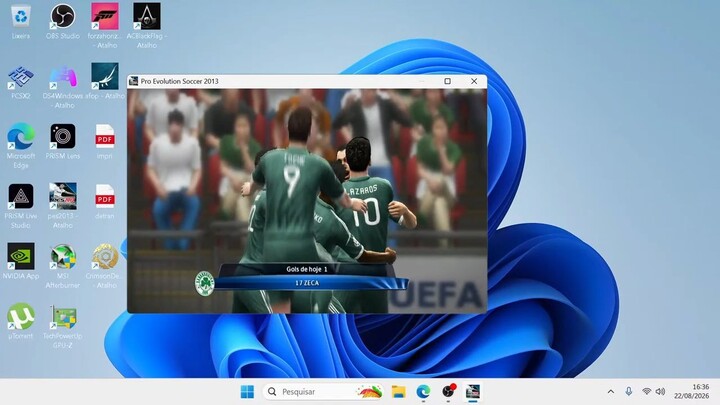This screenshot has height=405, width=720.
Task: Open the Windows Start menu
Action: [x=247, y=392]
